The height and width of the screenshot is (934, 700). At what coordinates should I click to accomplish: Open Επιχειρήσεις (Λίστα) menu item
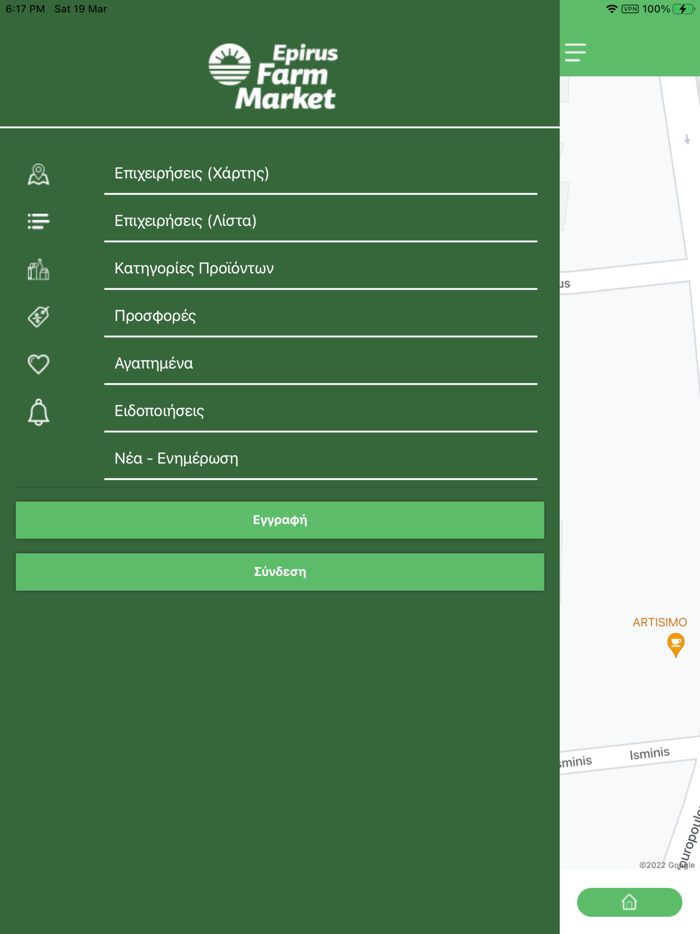[x=321, y=221]
